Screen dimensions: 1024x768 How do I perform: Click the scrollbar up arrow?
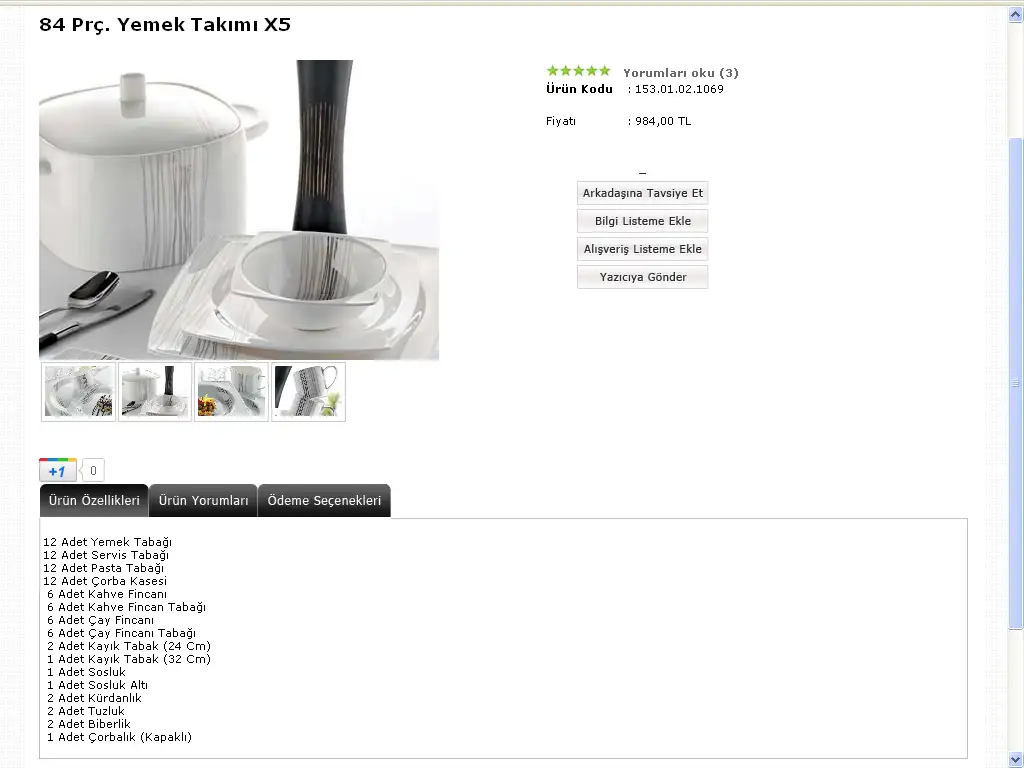click(x=1015, y=14)
